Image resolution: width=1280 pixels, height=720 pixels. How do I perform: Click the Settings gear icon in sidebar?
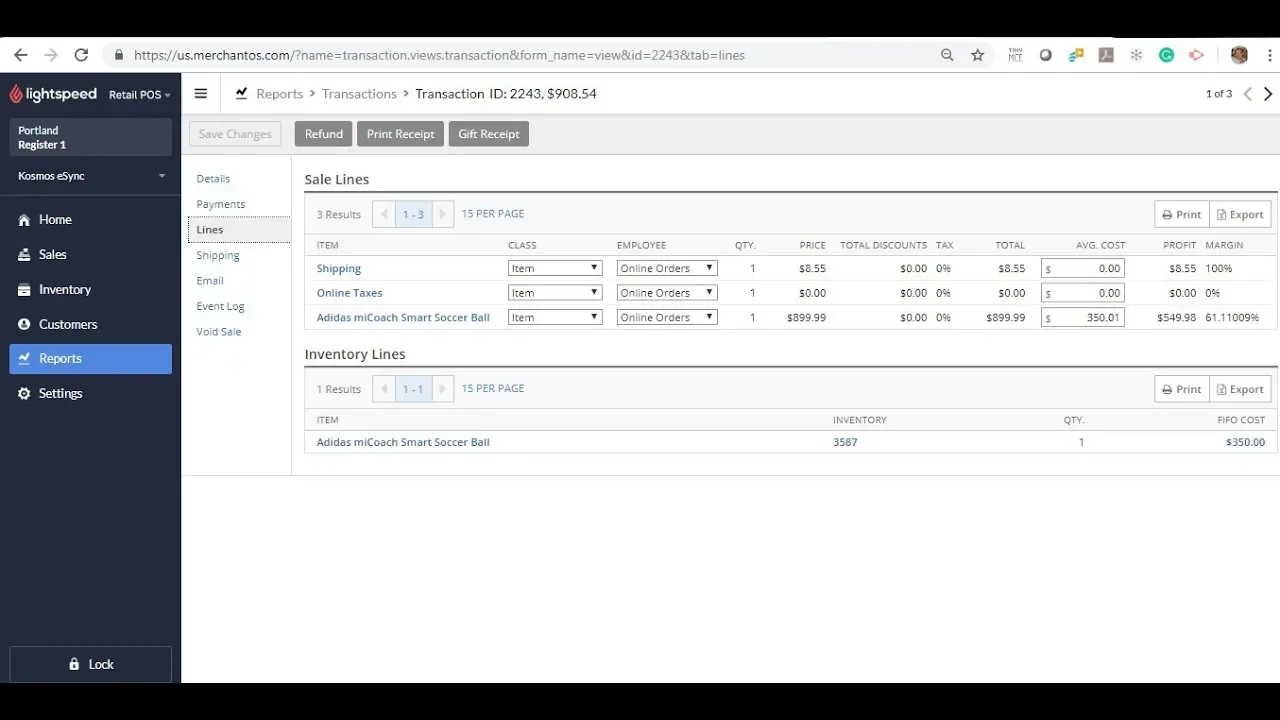pos(24,393)
